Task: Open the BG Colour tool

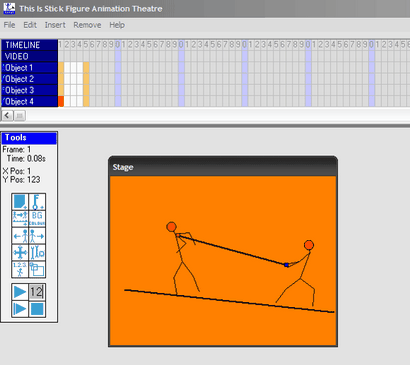Action: [37, 219]
